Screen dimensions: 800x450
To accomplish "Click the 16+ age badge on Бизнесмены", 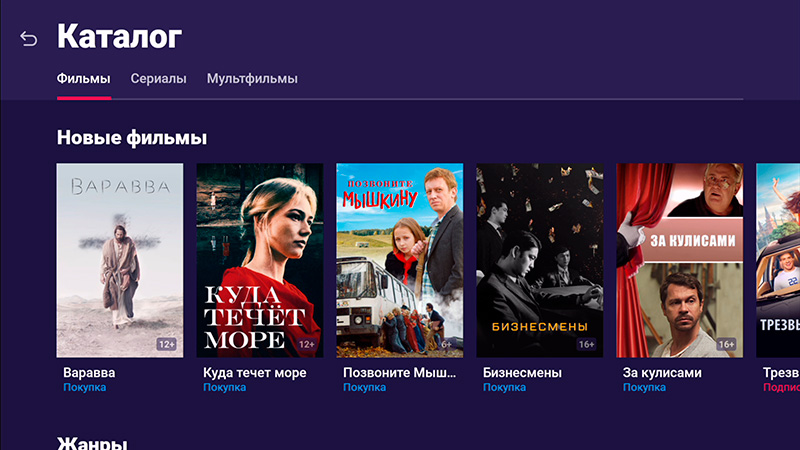I will (x=587, y=344).
